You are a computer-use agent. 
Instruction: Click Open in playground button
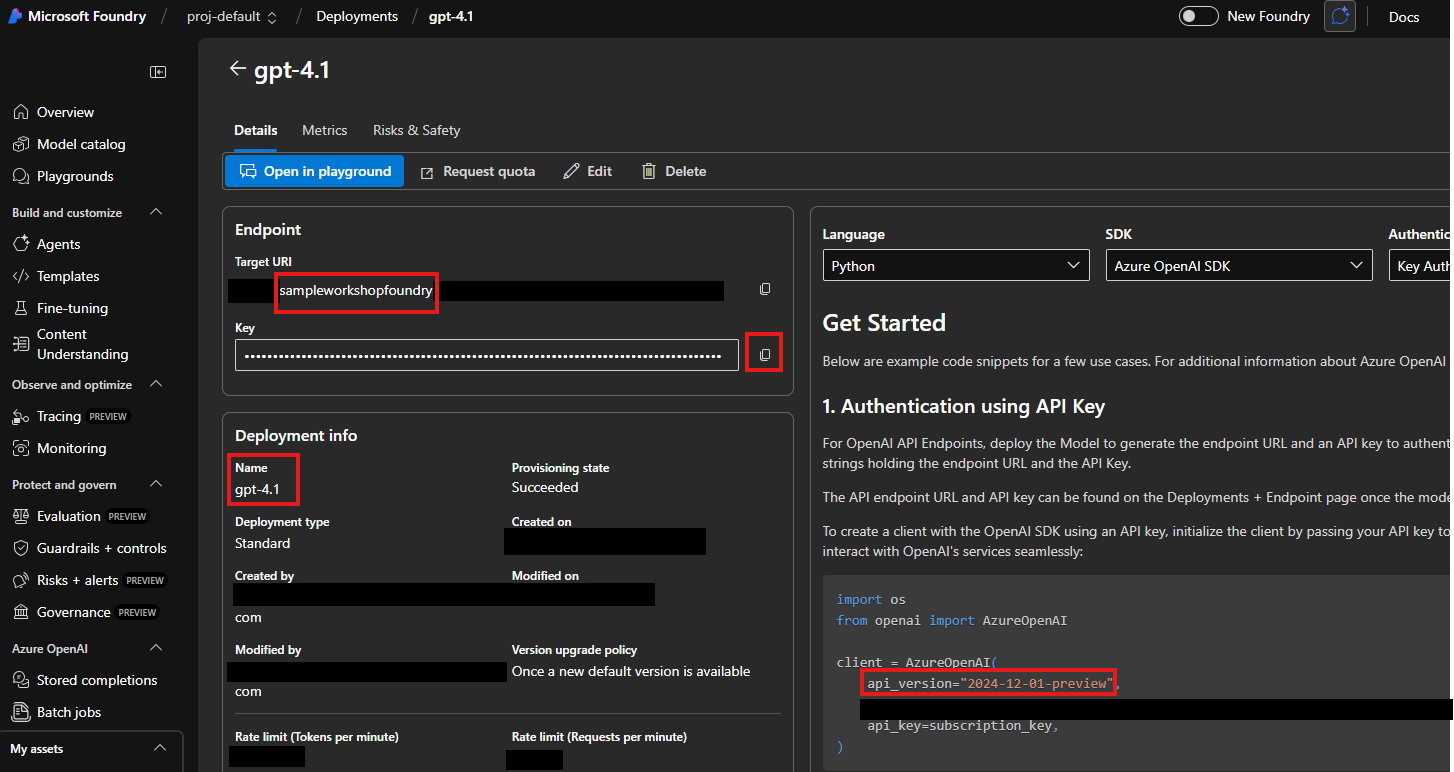point(314,171)
